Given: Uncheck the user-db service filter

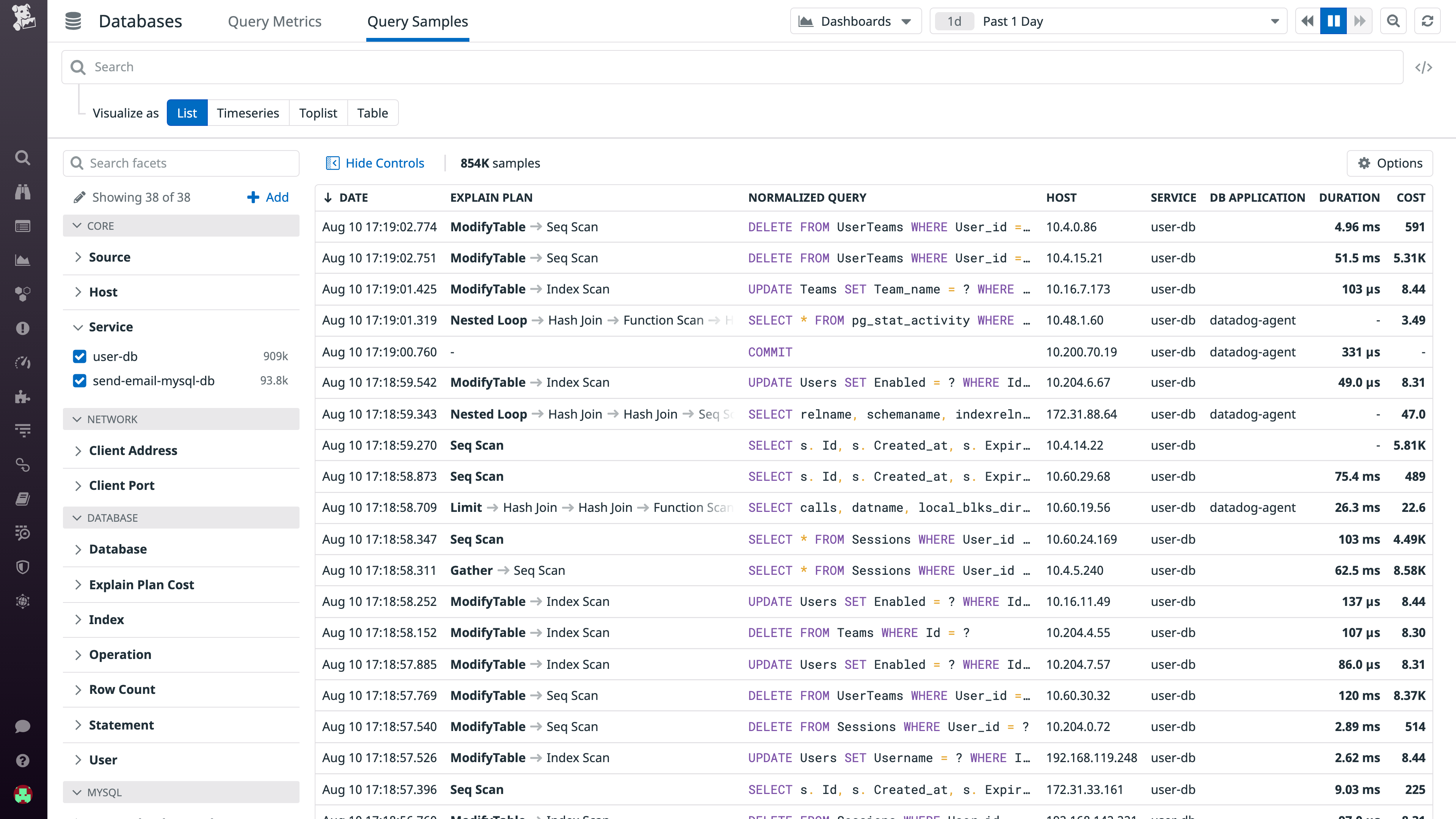Looking at the screenshot, I should click(x=79, y=356).
